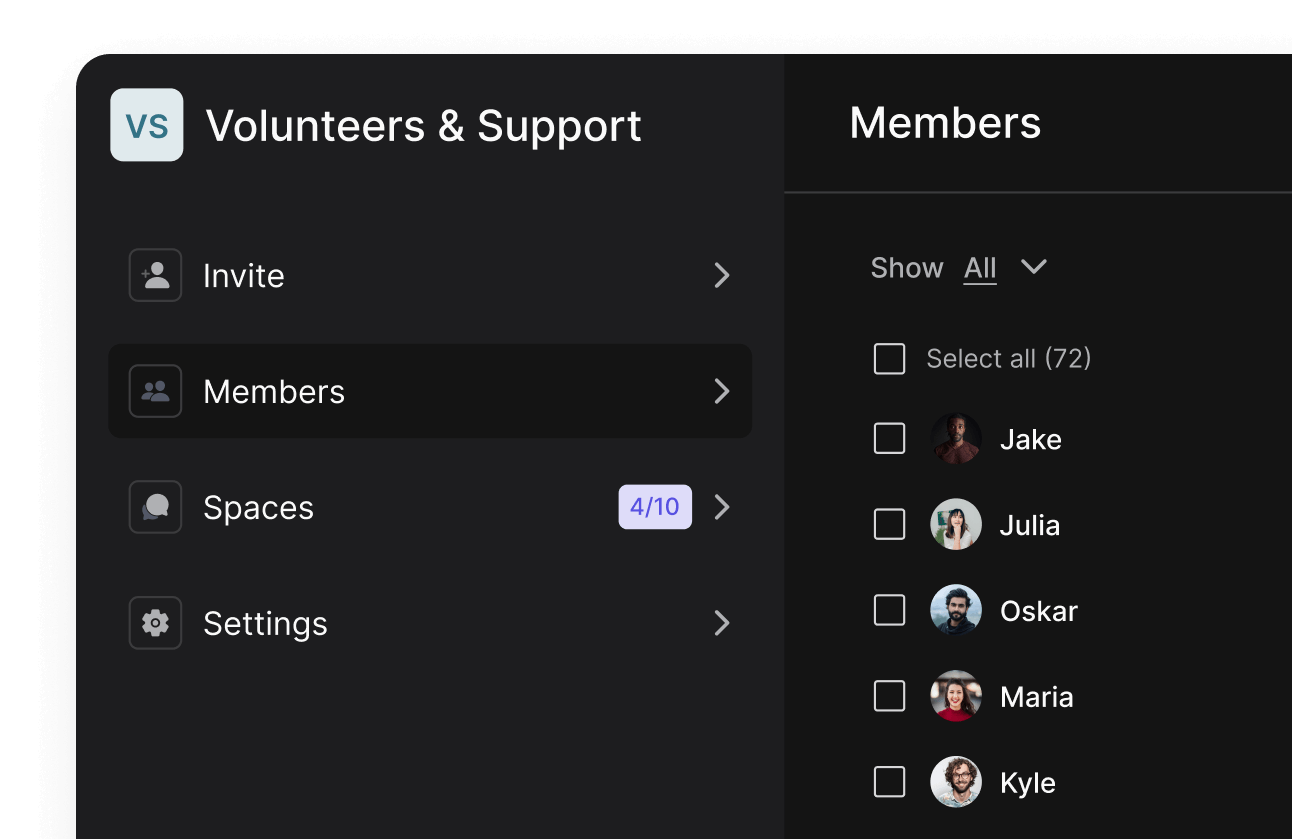Open the Show All filter dropdown
1292x839 pixels.
click(1035, 267)
